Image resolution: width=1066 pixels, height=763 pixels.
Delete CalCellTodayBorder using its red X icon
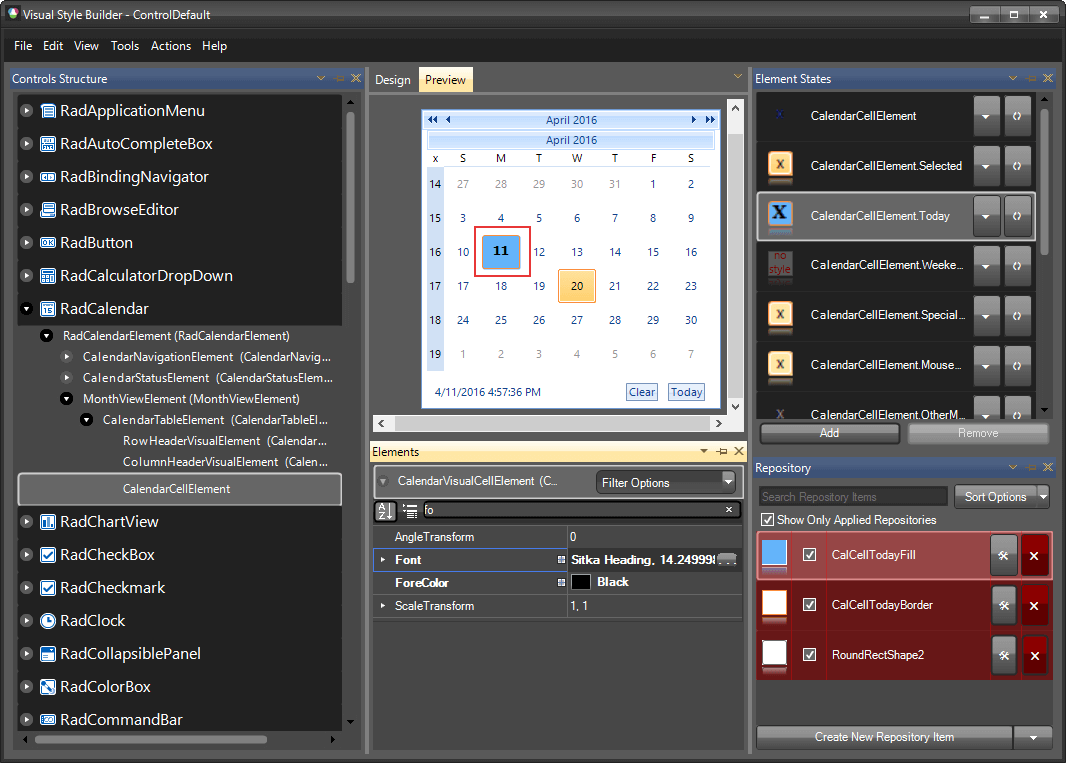pyautogui.click(x=1034, y=604)
